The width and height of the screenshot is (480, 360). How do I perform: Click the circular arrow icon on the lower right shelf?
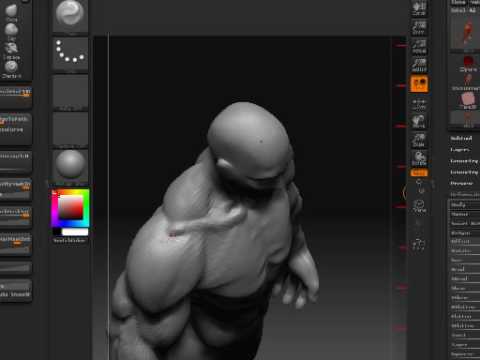click(419, 205)
